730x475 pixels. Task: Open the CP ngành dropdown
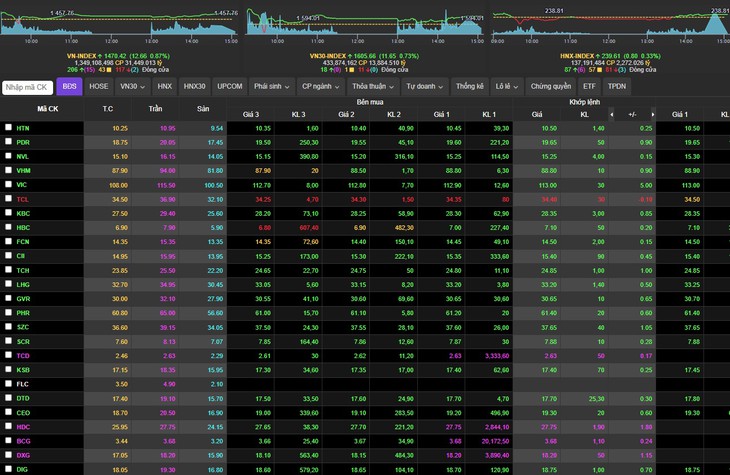320,87
